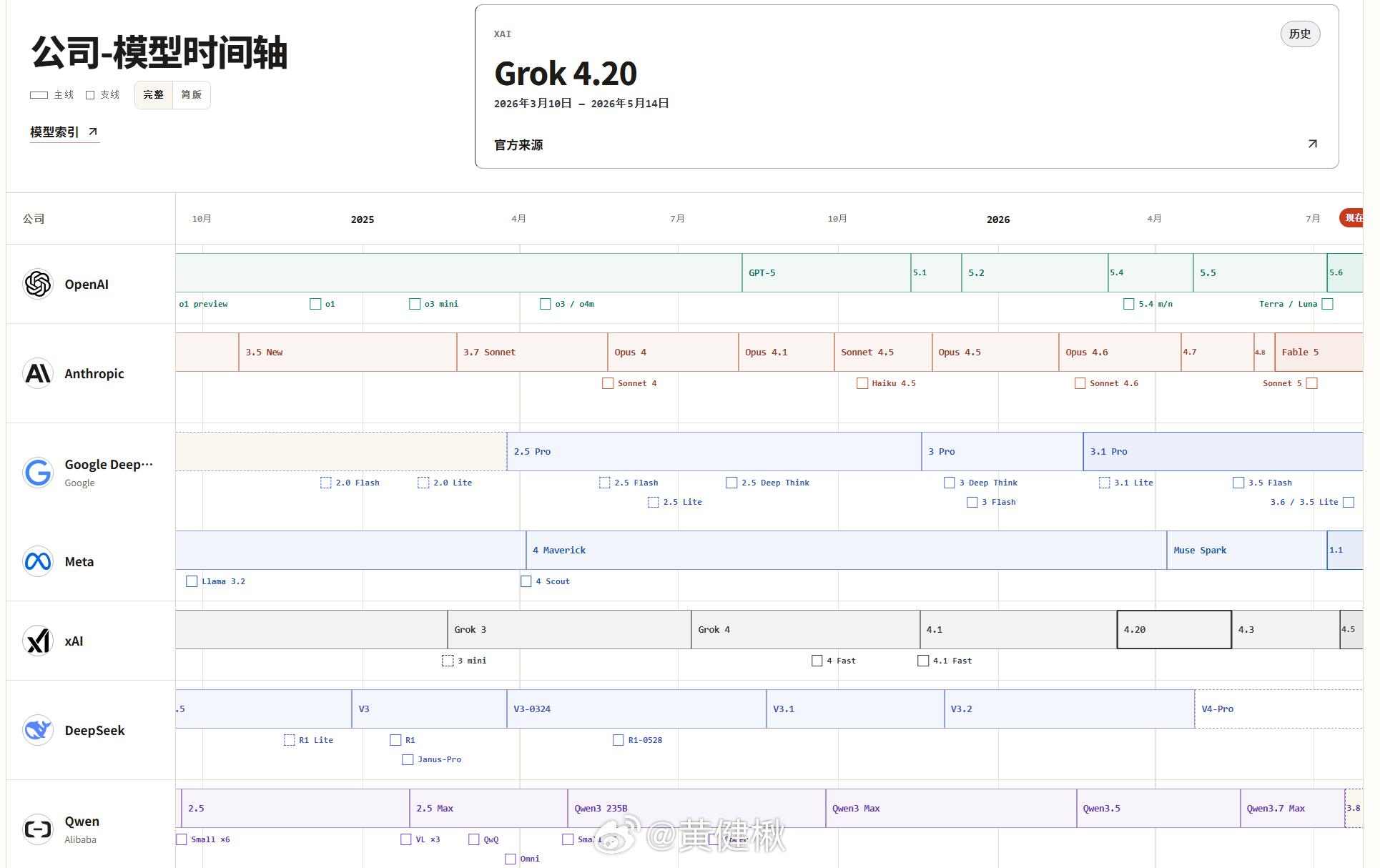Image resolution: width=1380 pixels, height=868 pixels.
Task: Open the 官方来源 official source link
Action: tap(518, 145)
